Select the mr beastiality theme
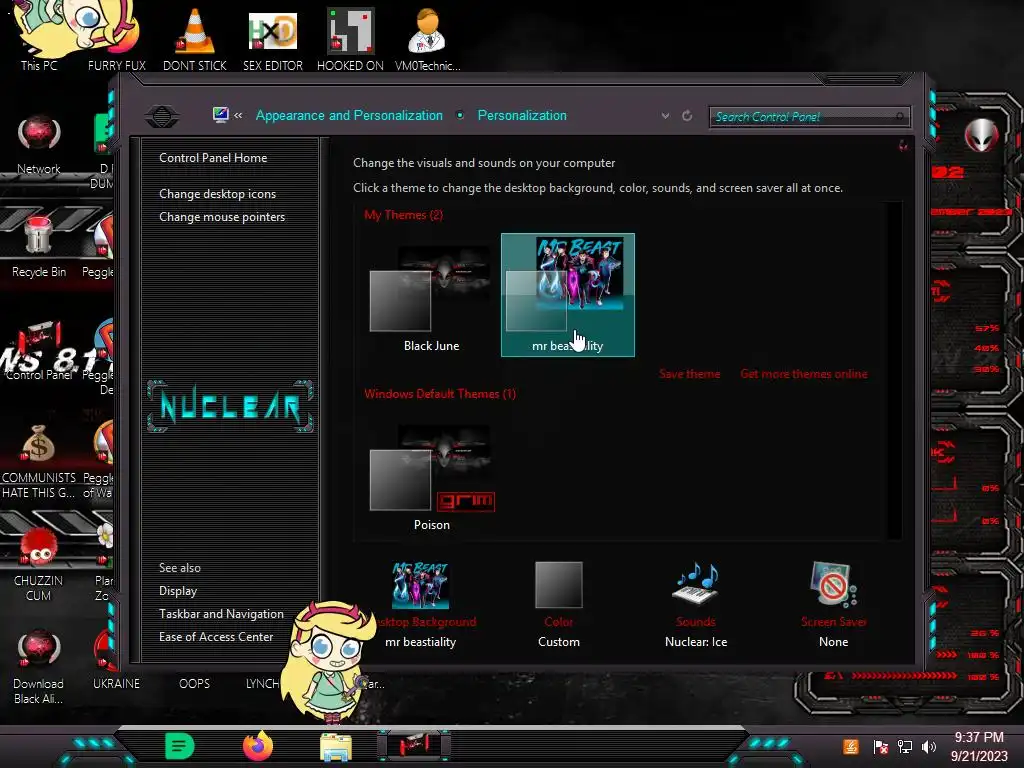 [x=568, y=295]
